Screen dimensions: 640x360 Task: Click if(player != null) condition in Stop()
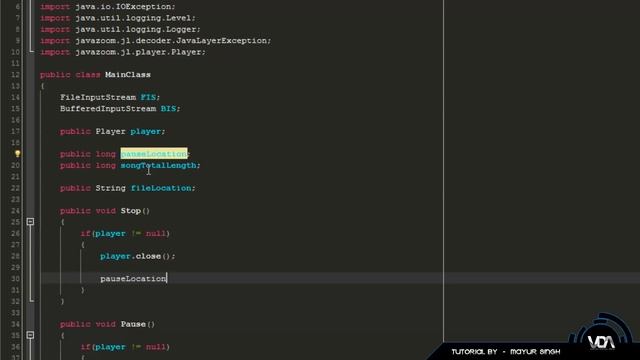[125, 233]
